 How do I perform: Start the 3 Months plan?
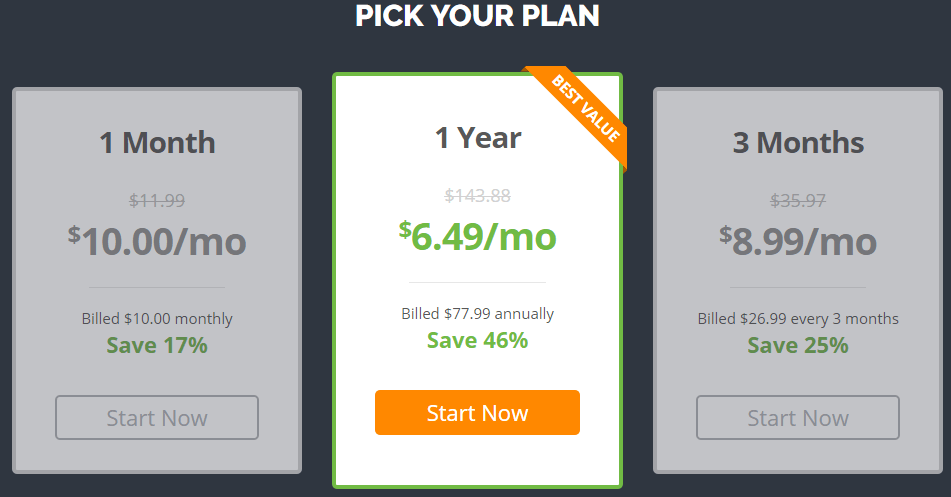click(x=798, y=418)
